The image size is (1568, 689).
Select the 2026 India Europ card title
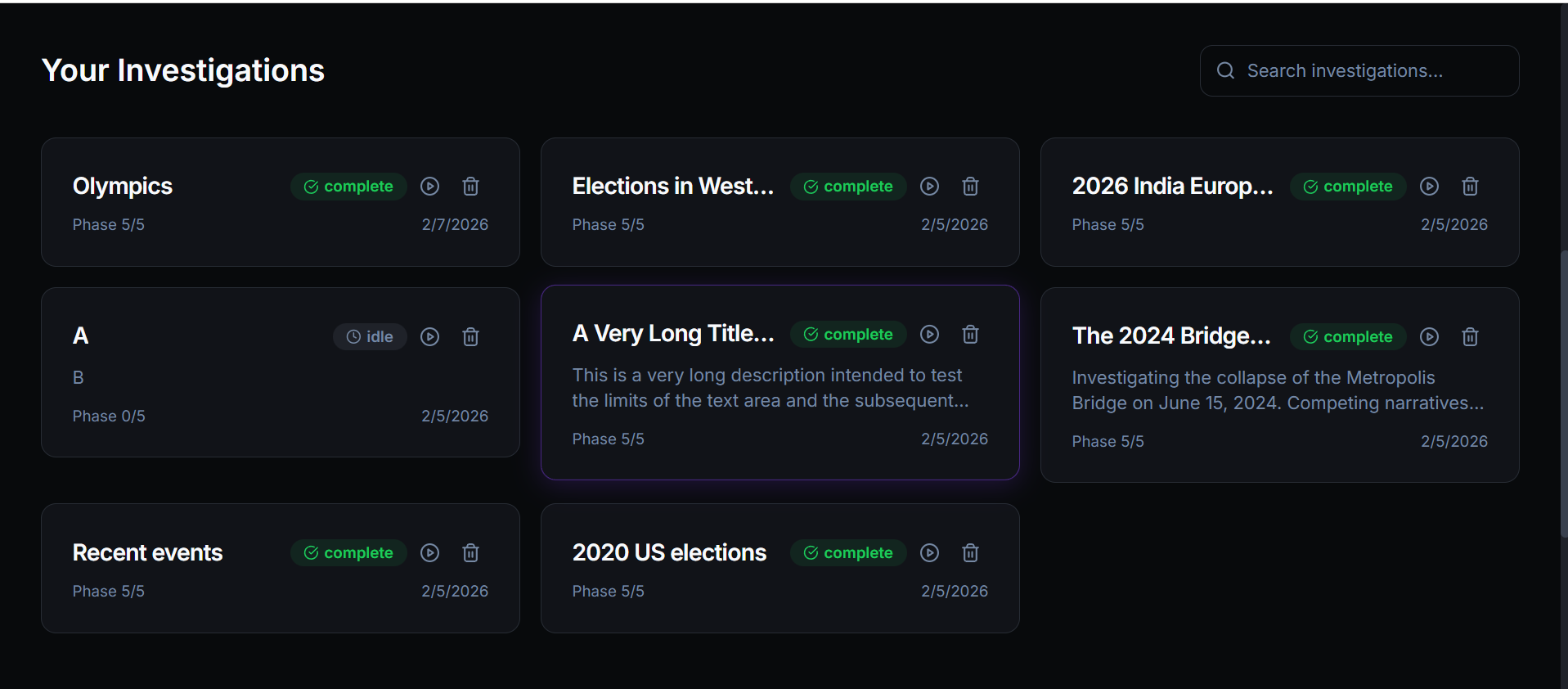[1172, 187]
